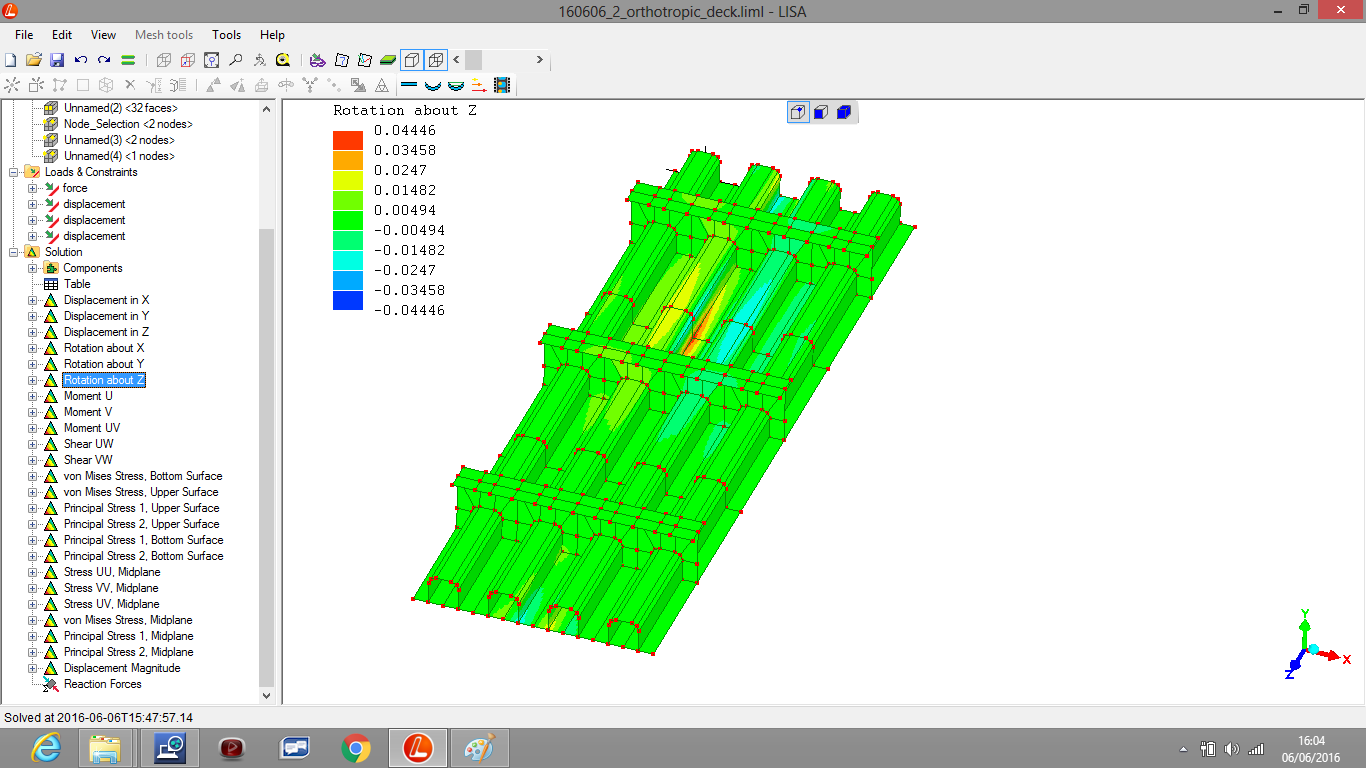Open Google Chrome from the taskbar

pos(356,748)
